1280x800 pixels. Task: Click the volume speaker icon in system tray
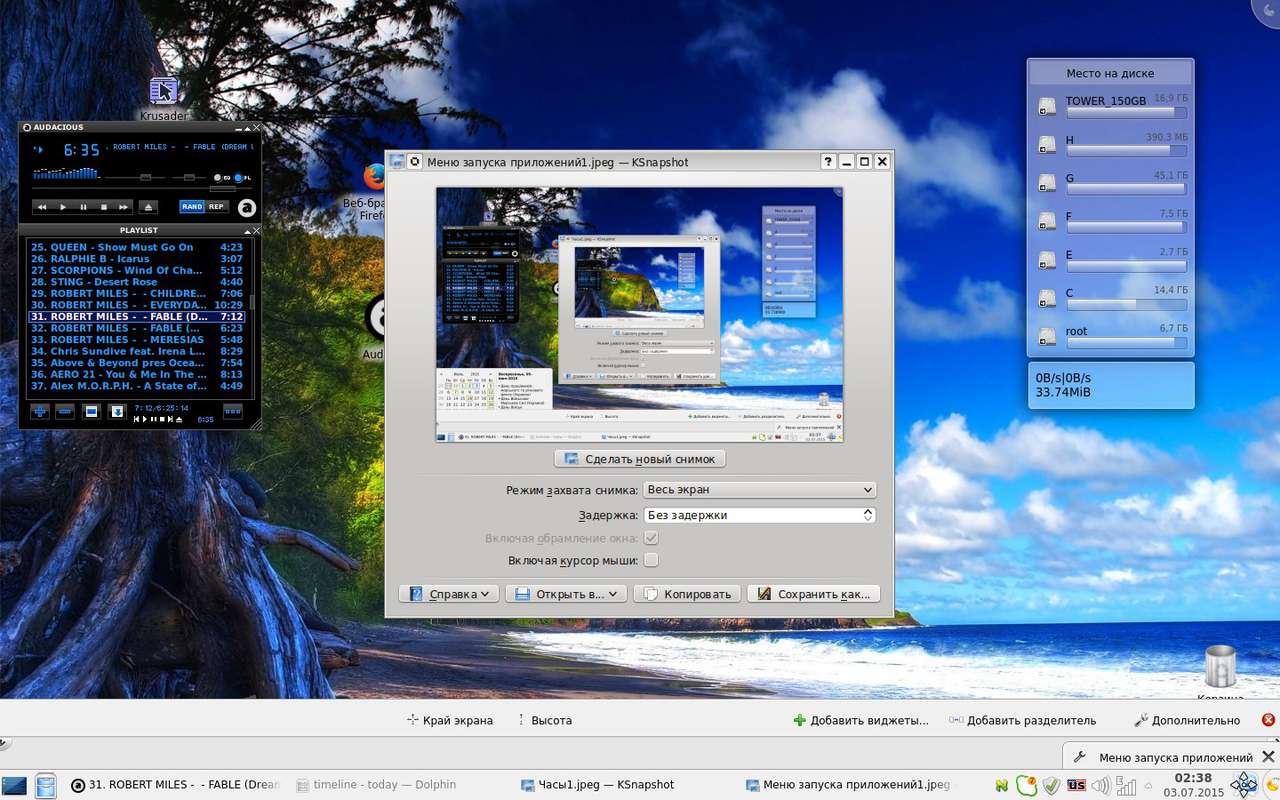click(1101, 785)
